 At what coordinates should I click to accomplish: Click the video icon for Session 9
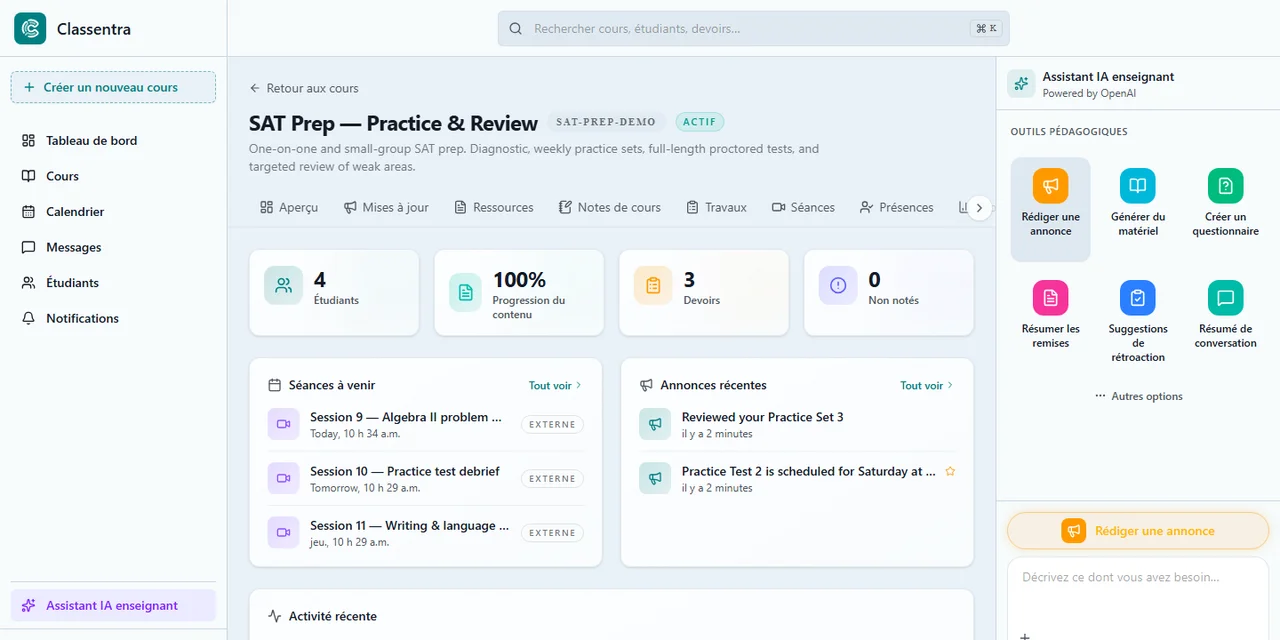(x=283, y=424)
